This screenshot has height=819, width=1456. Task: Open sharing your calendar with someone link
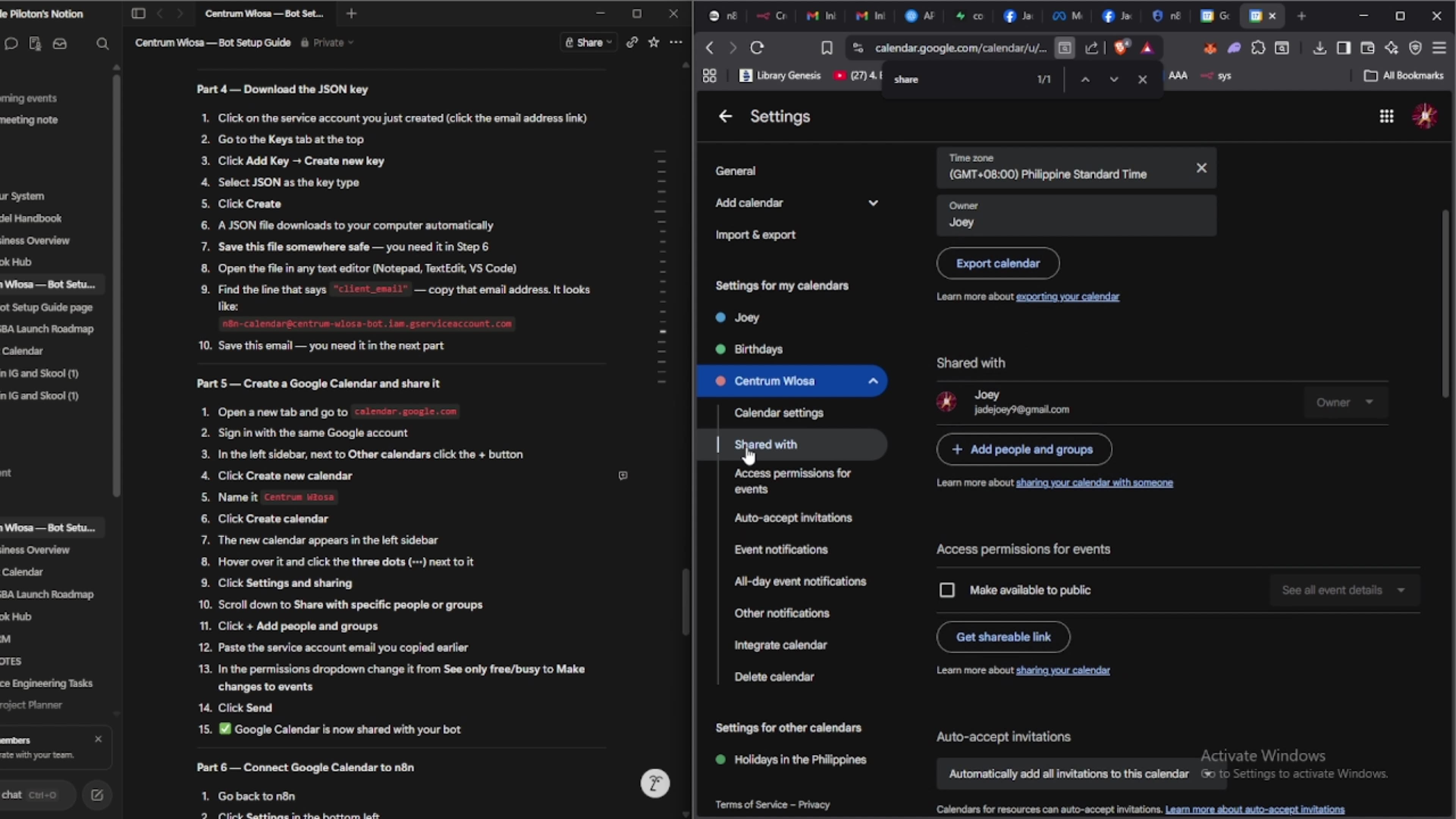[1094, 483]
